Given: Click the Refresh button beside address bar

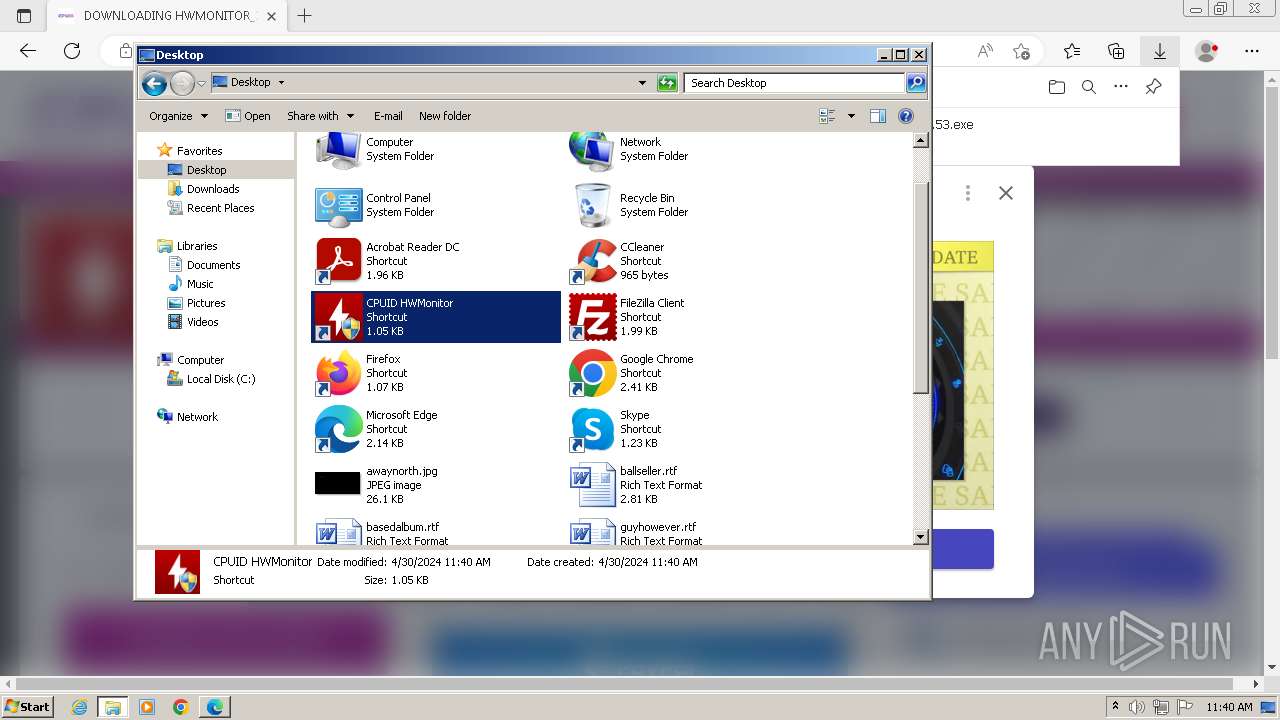Looking at the screenshot, I should click(667, 83).
